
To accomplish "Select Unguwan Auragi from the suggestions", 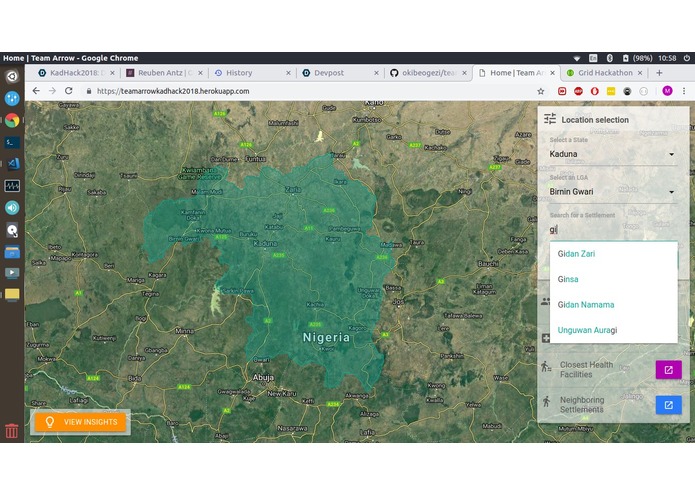I will click(613, 330).
